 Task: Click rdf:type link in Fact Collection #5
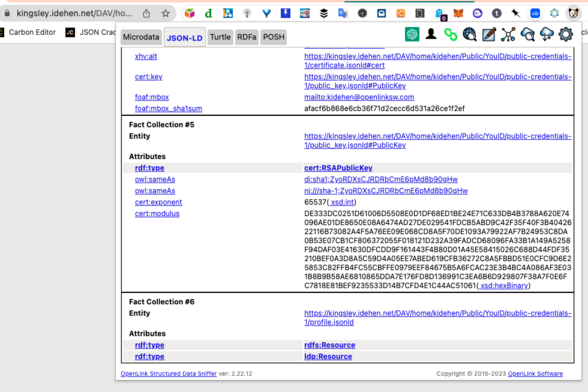pyautogui.click(x=150, y=168)
